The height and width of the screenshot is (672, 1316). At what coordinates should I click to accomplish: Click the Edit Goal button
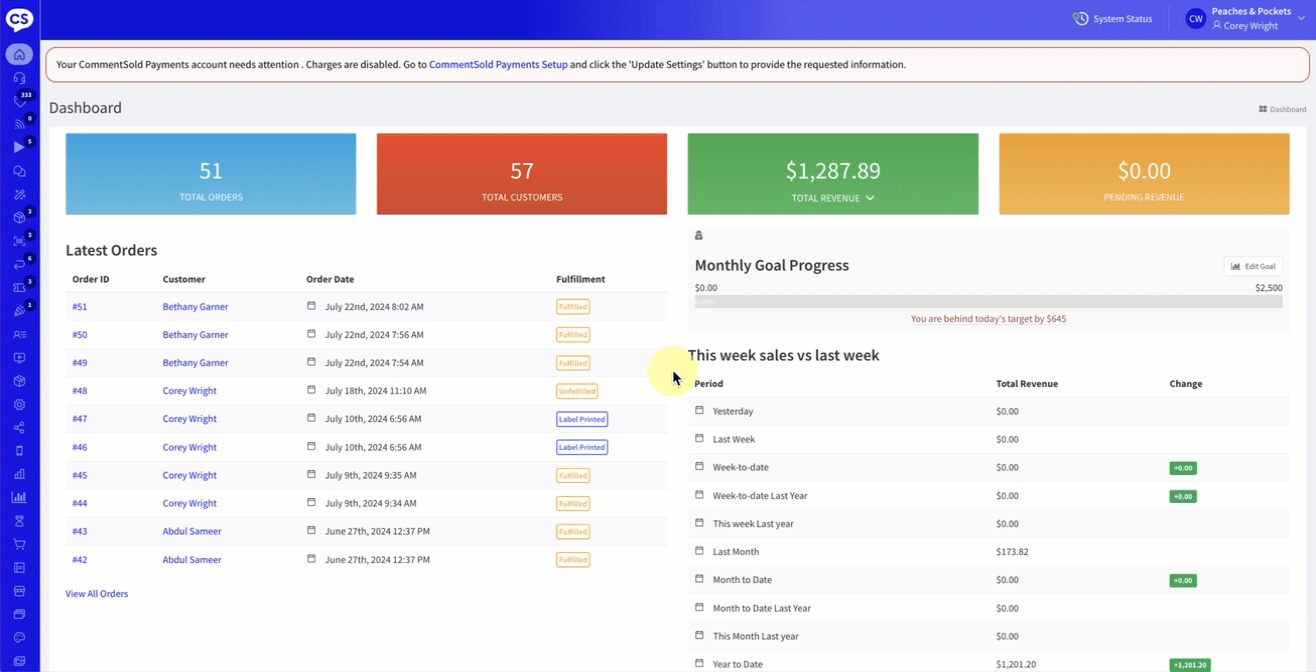(1253, 266)
